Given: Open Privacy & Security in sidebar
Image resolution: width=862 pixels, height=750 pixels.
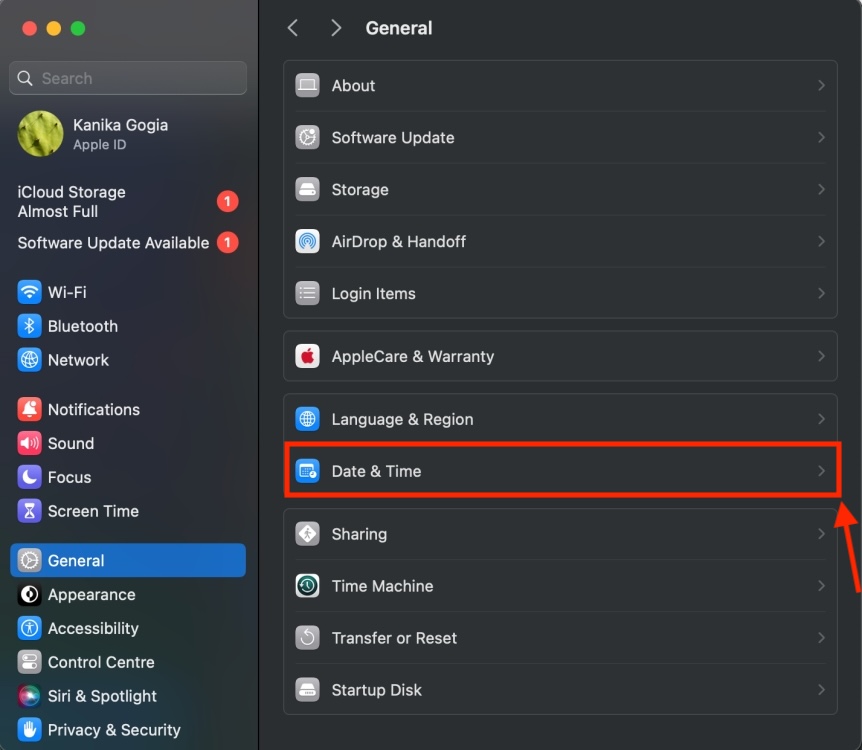Looking at the screenshot, I should [114, 731].
